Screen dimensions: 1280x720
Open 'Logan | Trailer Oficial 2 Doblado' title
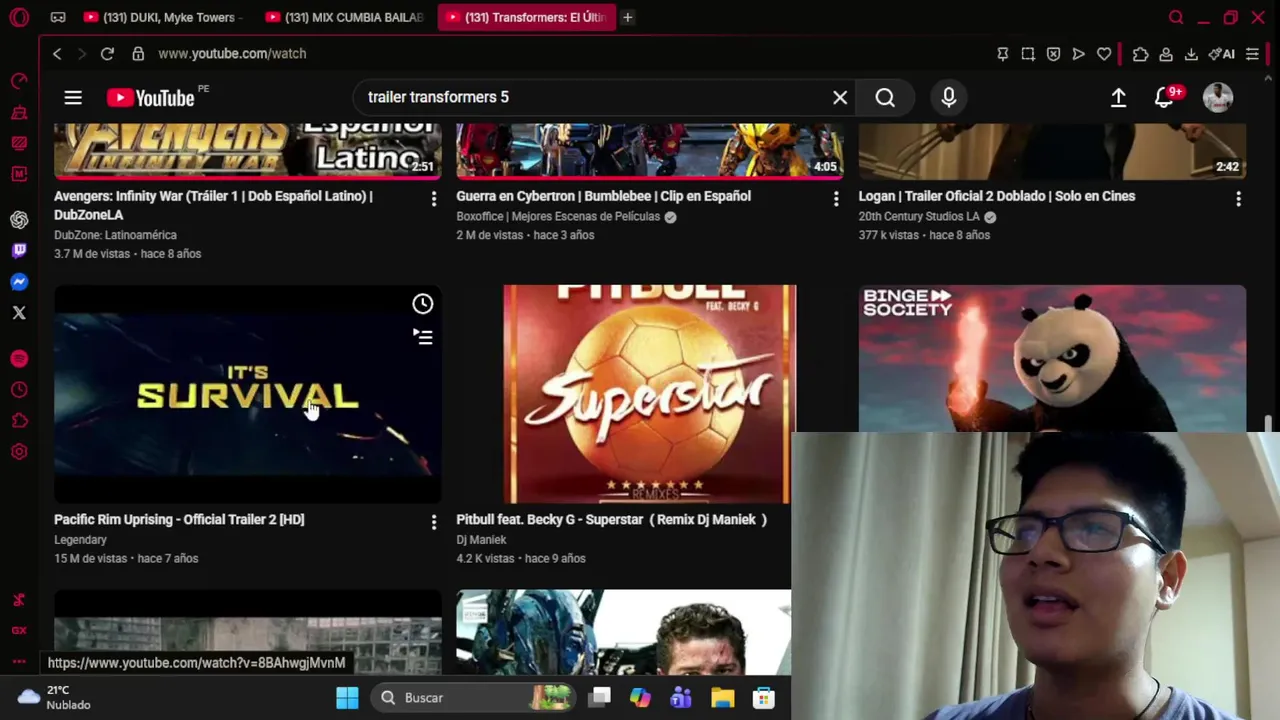[996, 197]
